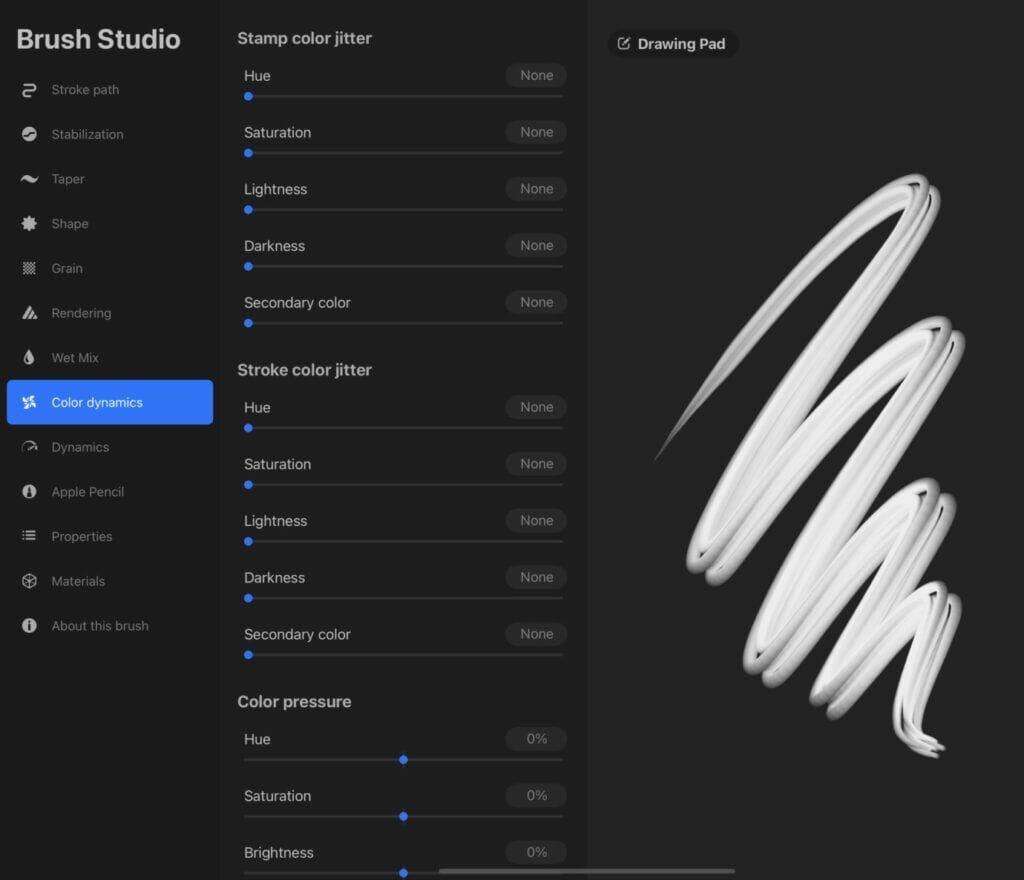
Task: Click Color pressure Hue slider handle
Action: 404,760
